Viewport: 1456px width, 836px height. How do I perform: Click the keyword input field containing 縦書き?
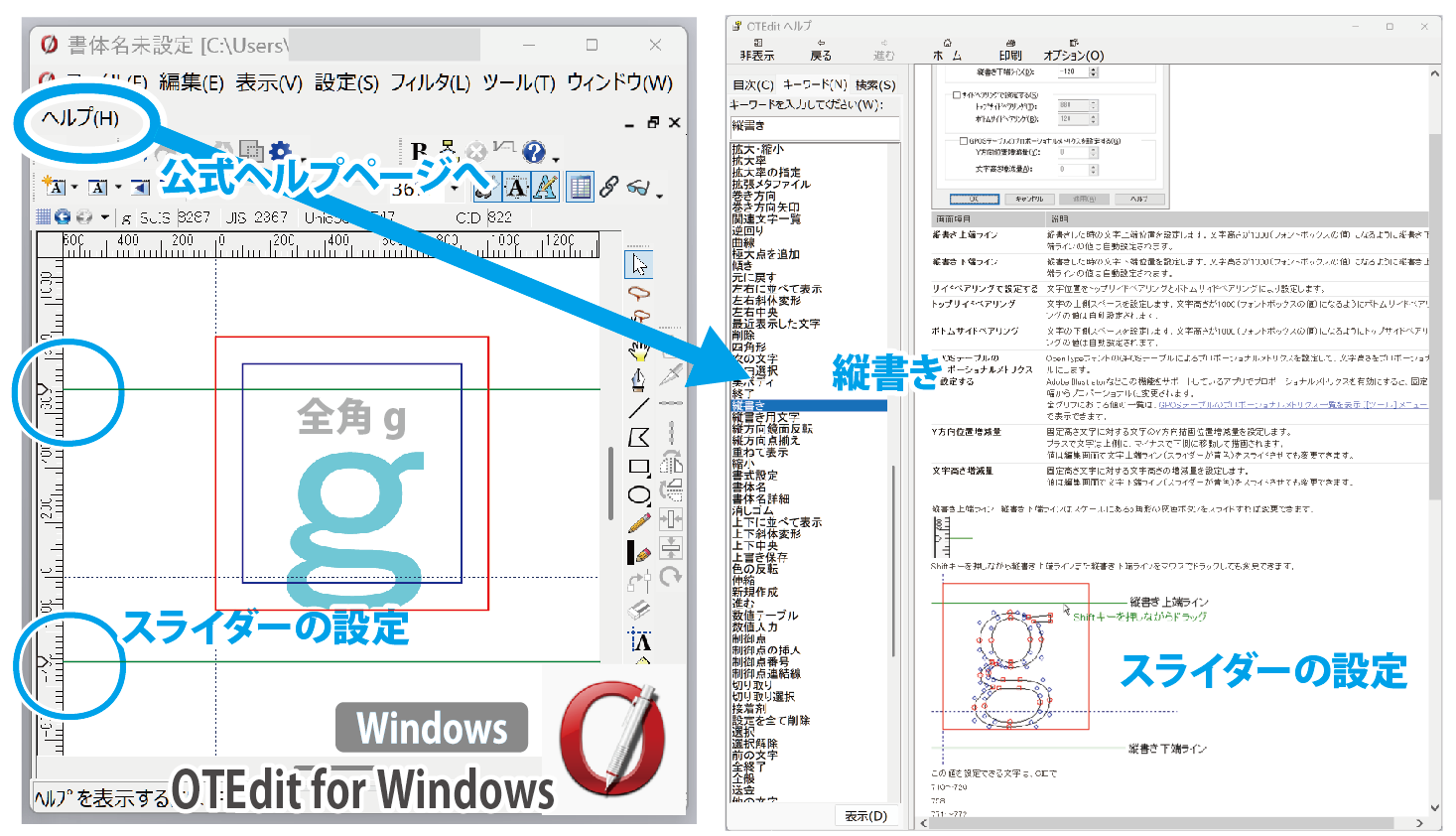(815, 127)
